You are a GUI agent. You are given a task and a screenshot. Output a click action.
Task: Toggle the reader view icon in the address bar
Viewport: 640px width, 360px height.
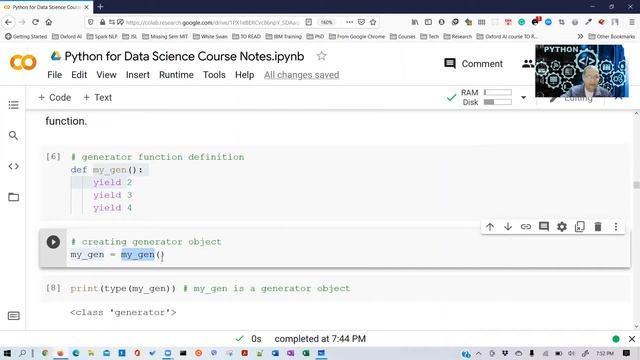pos(309,22)
